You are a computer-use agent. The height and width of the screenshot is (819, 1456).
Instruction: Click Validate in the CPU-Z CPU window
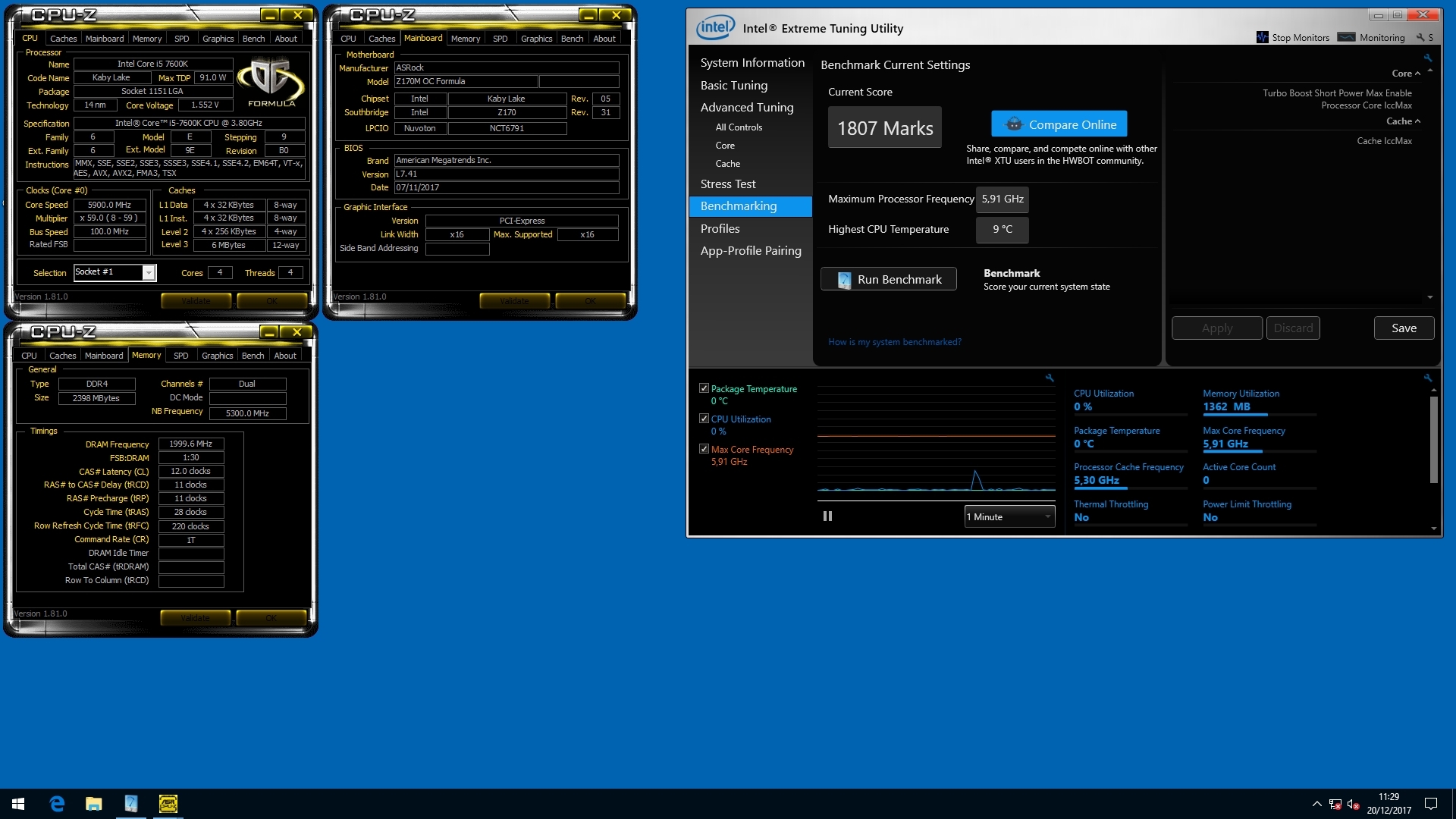pyautogui.click(x=196, y=301)
